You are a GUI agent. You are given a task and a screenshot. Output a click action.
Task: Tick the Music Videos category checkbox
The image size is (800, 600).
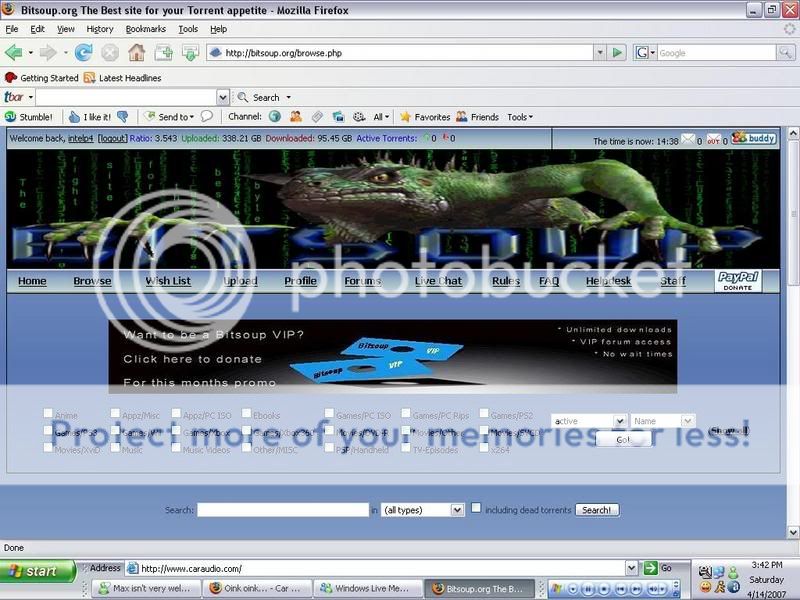176,447
